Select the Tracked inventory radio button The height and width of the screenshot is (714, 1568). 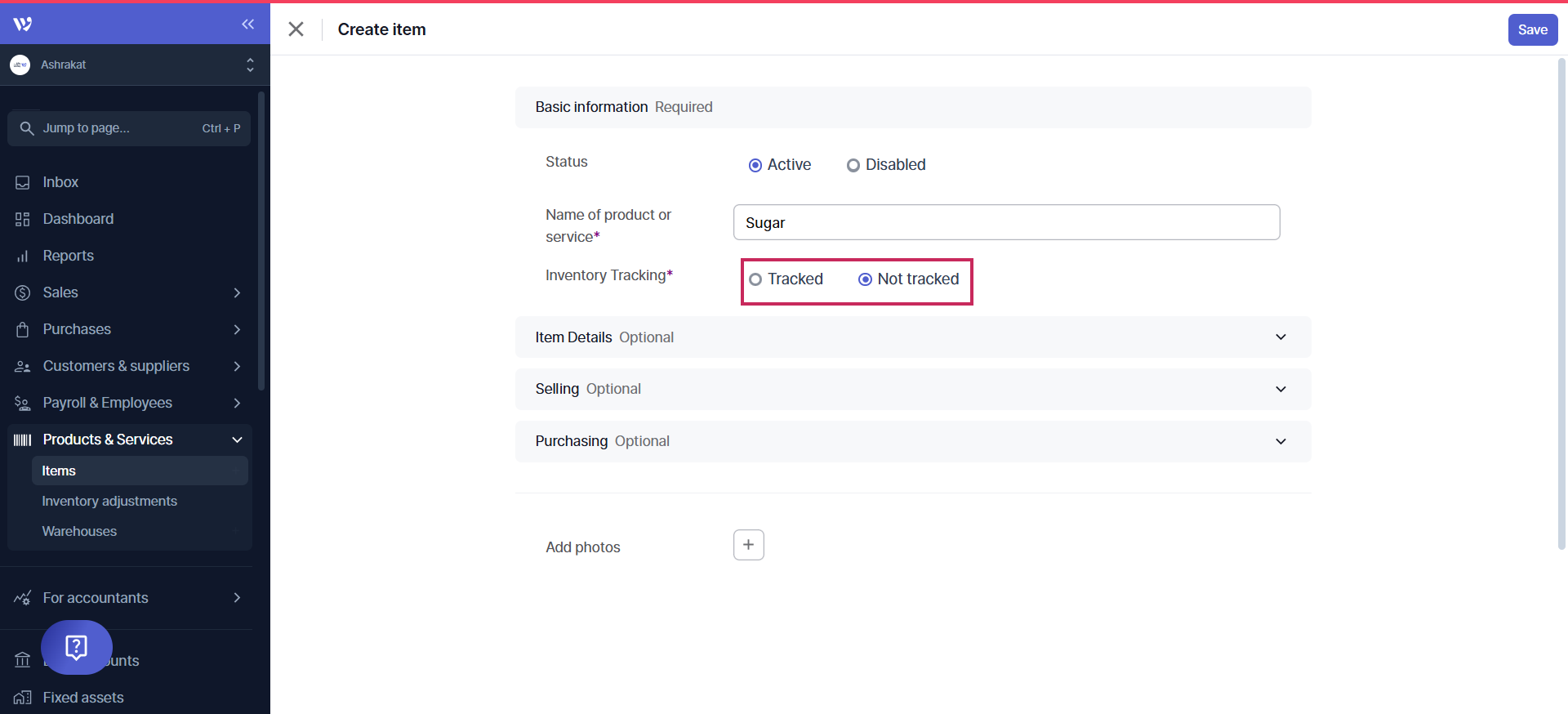755,279
